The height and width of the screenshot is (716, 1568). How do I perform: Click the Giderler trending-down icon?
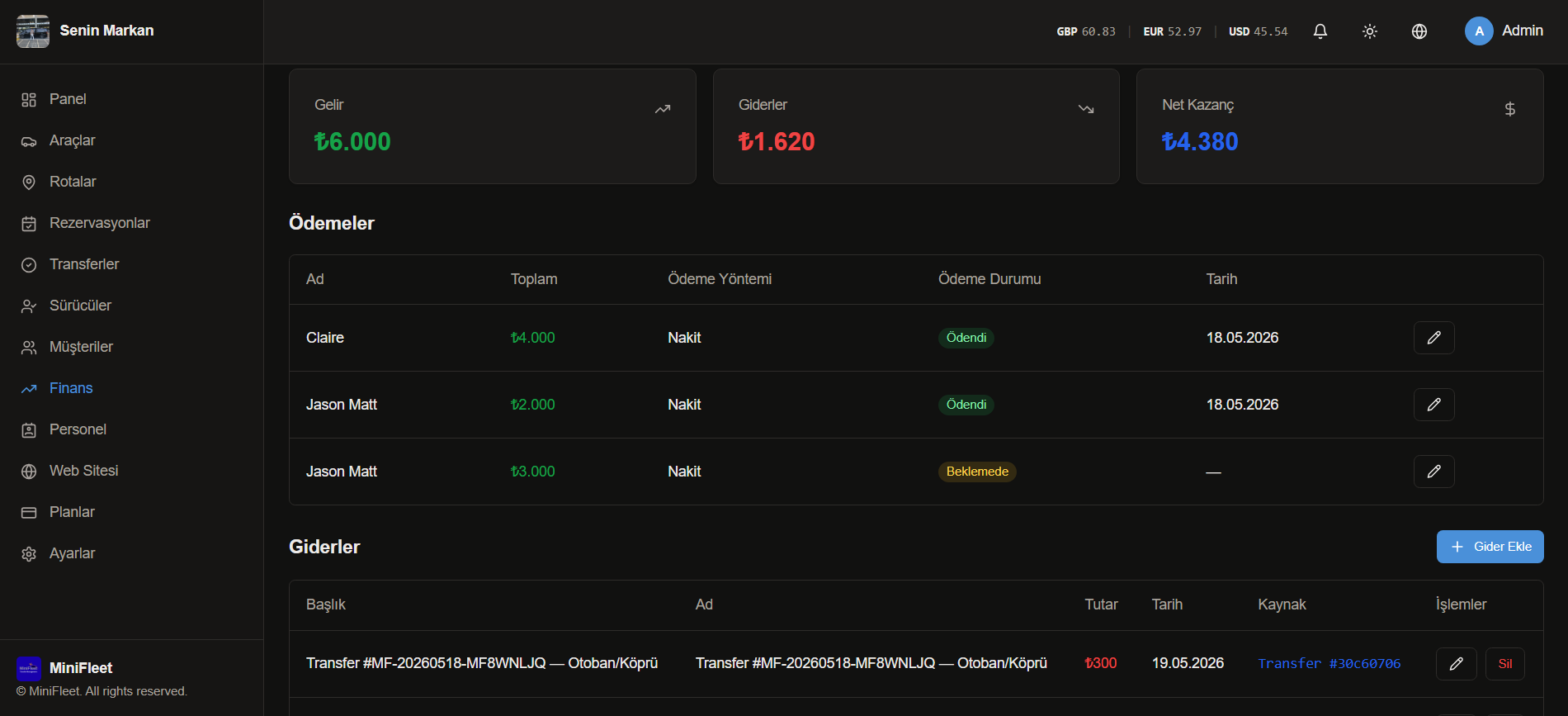click(x=1086, y=109)
